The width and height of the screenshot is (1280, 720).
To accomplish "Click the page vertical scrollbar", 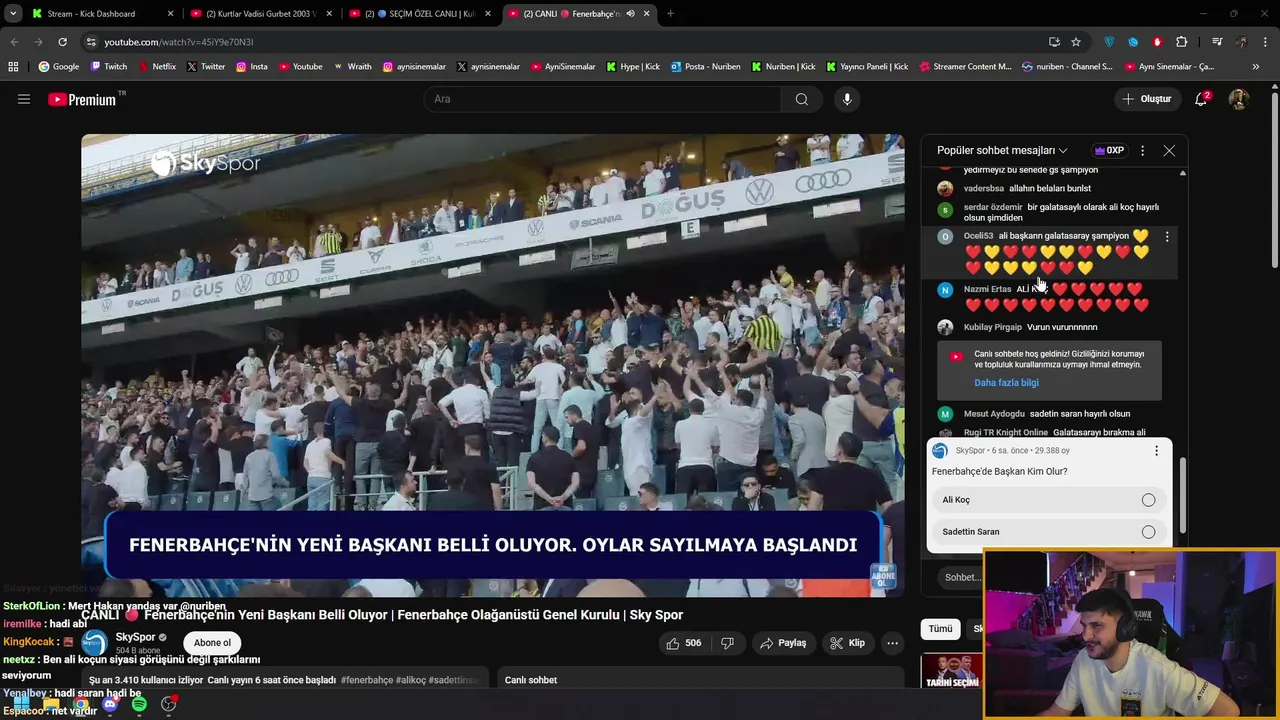I will click(1274, 180).
